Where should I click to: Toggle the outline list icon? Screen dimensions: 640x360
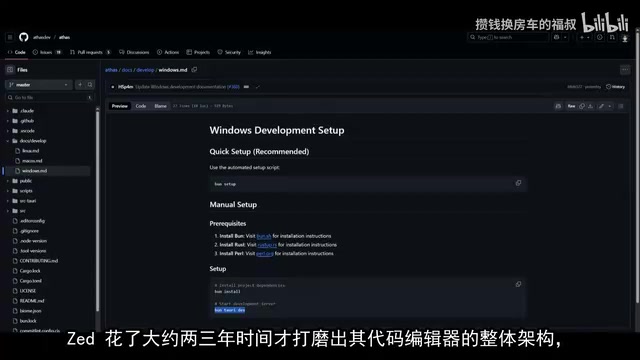(x=621, y=106)
